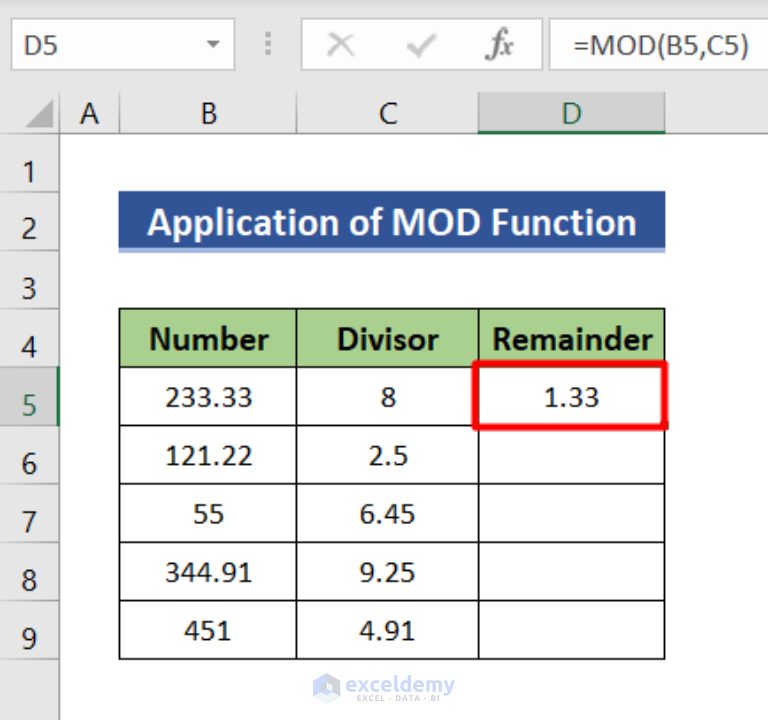Select empty Remainder cell in row 9
The image size is (768, 720).
point(572,630)
